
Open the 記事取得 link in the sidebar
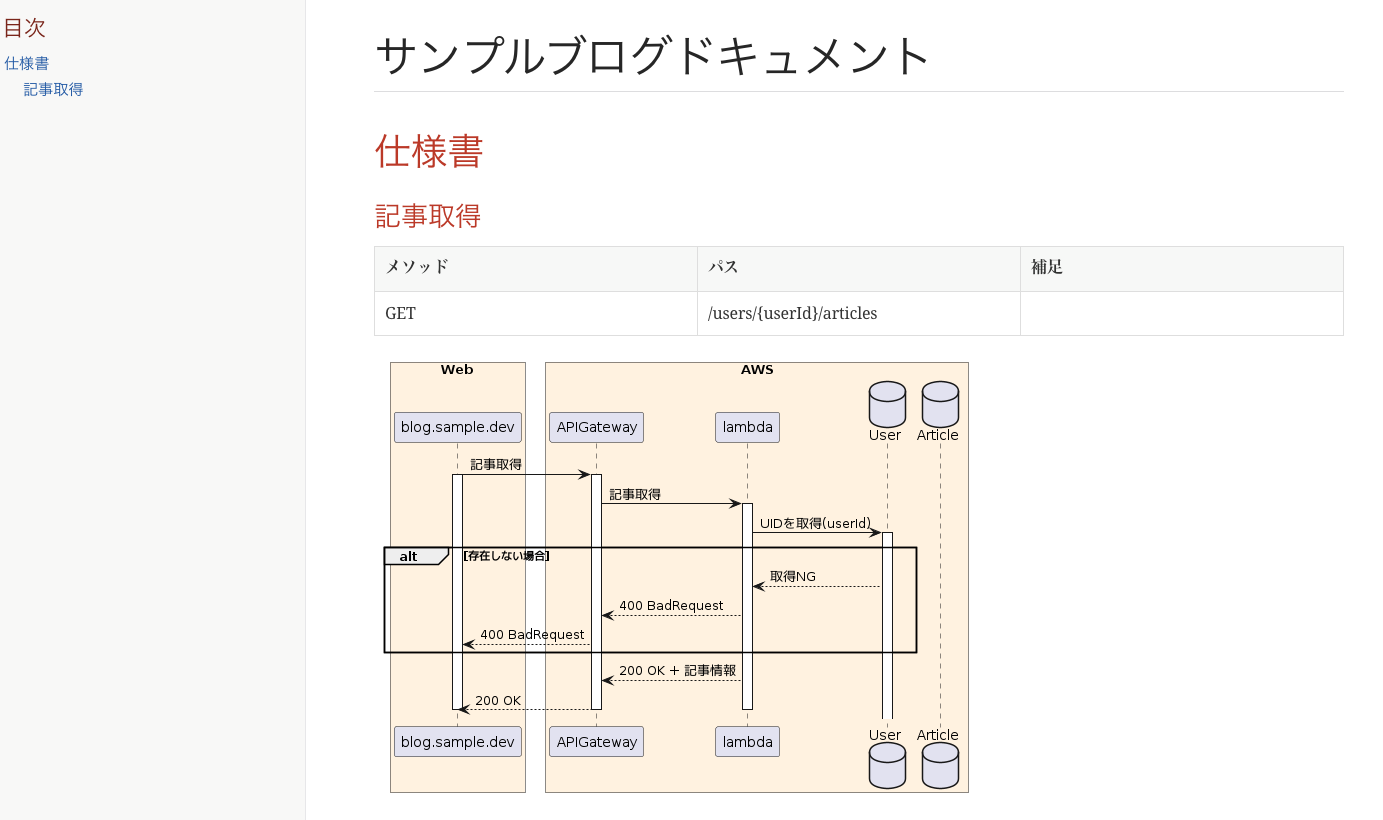53,89
